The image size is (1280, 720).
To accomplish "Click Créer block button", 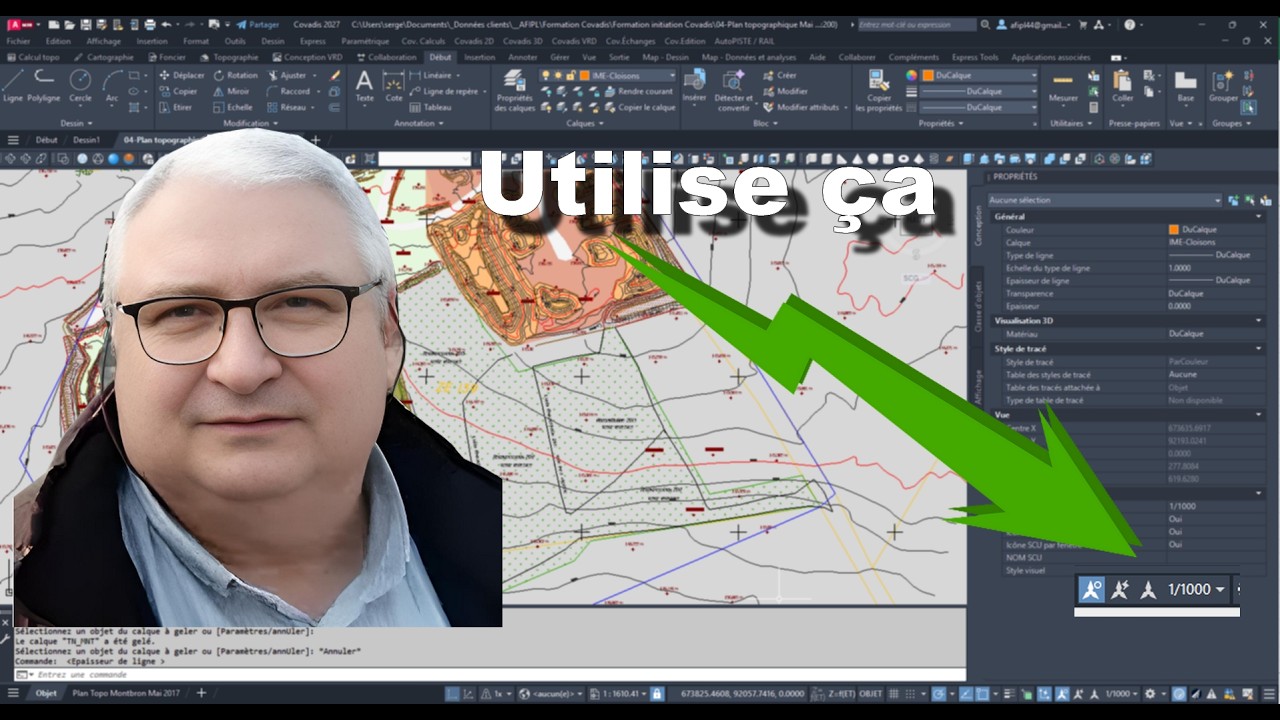I will (781, 75).
